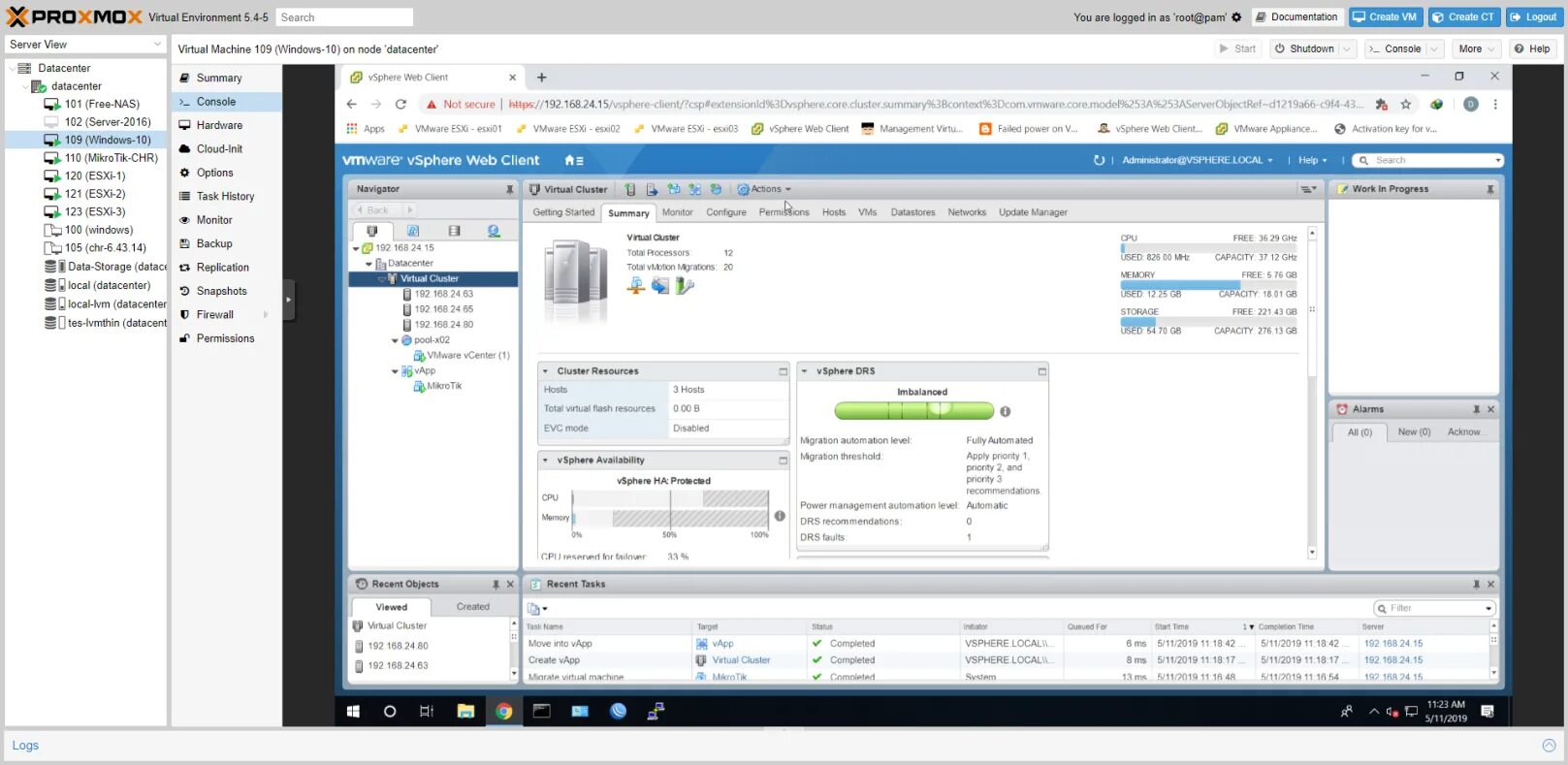Viewport: 1568px width, 765px height.
Task: Expand the Recent Tasks filter dropdown arrow
Action: tap(1488, 608)
